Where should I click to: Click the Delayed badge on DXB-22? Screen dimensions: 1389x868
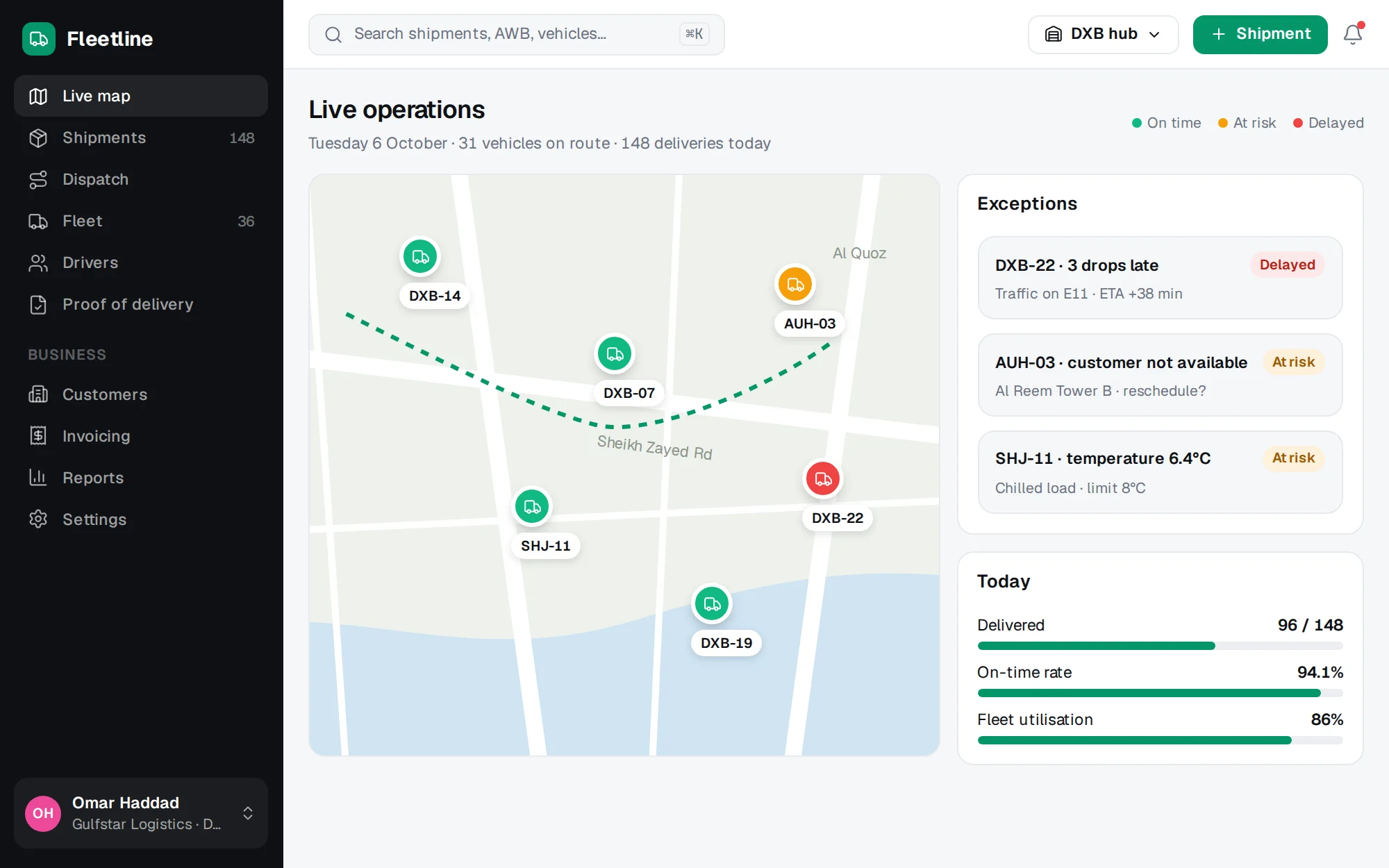(1287, 265)
